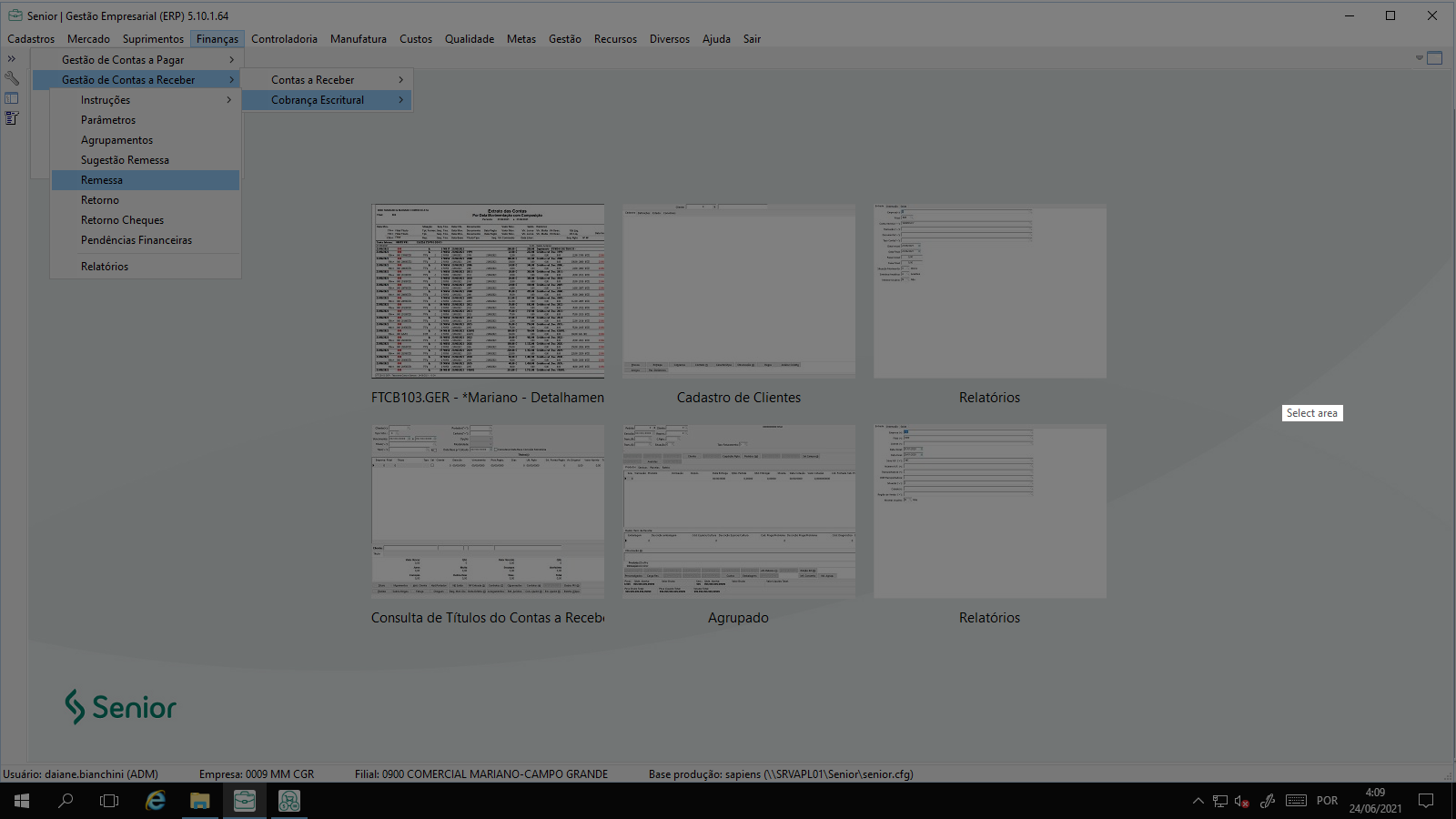Select Cobrança Escritural submenu item
The width and height of the screenshot is (1456, 819).
[327, 100]
